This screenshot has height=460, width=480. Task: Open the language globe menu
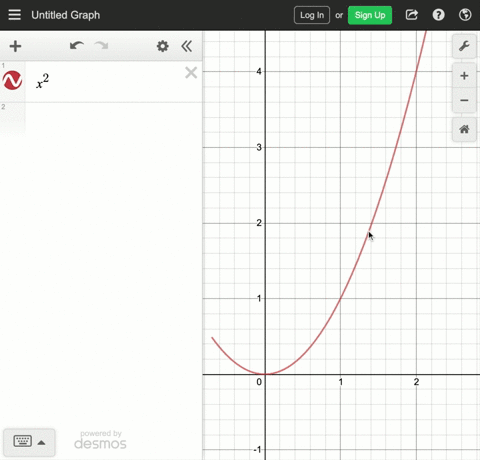click(x=465, y=15)
